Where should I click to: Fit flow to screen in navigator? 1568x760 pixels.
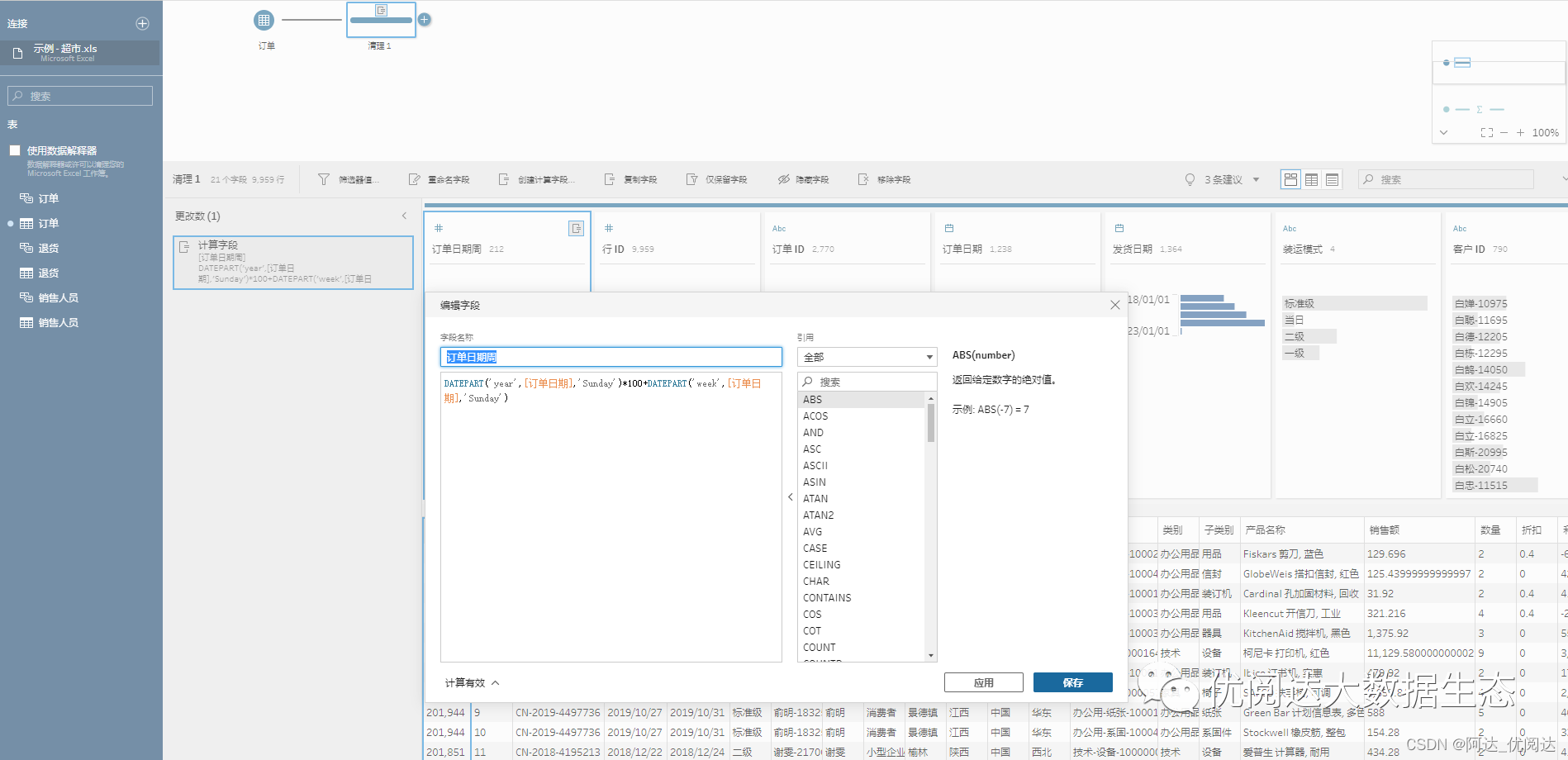pyautogui.click(x=1487, y=132)
